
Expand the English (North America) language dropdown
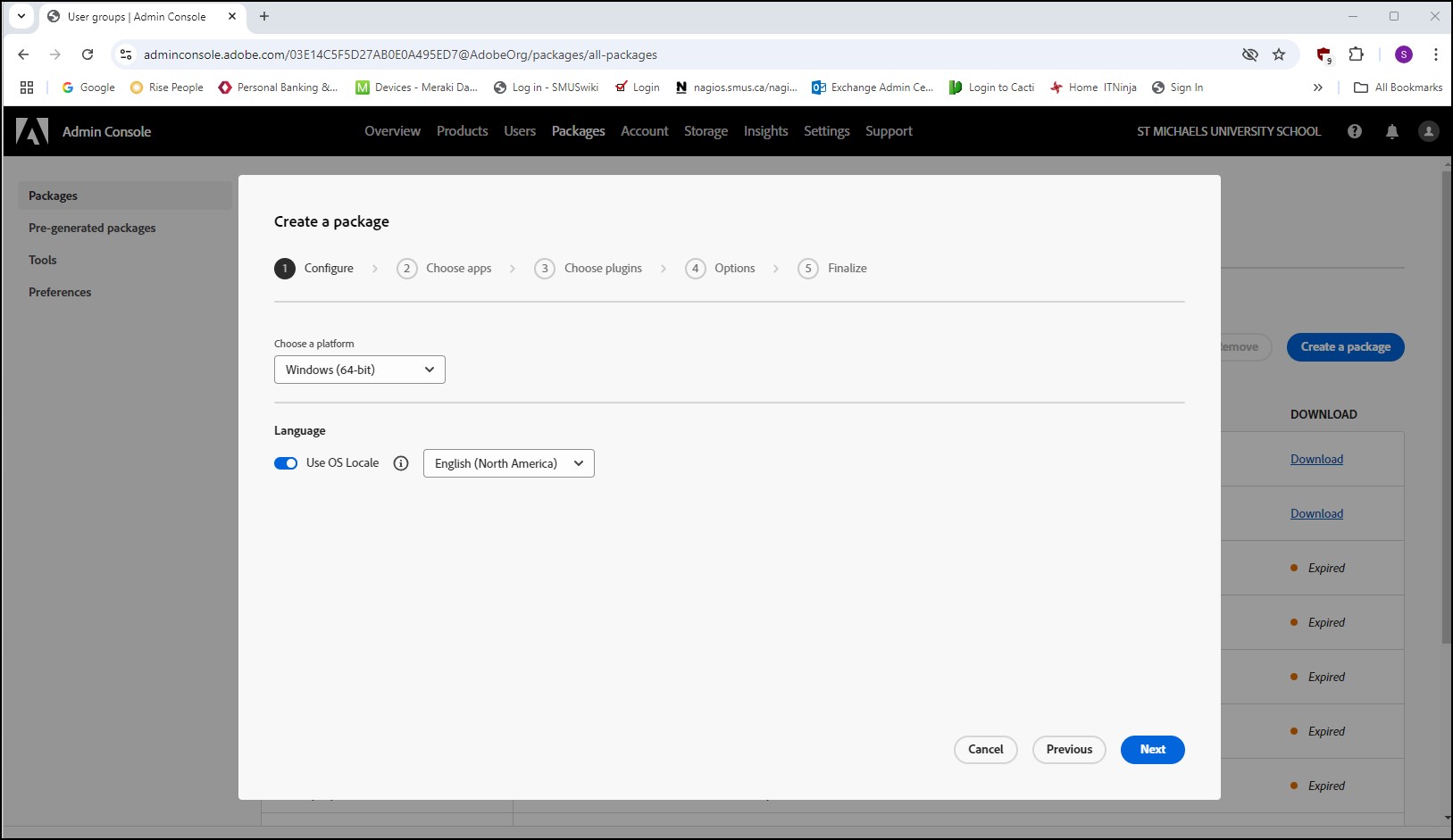(508, 463)
